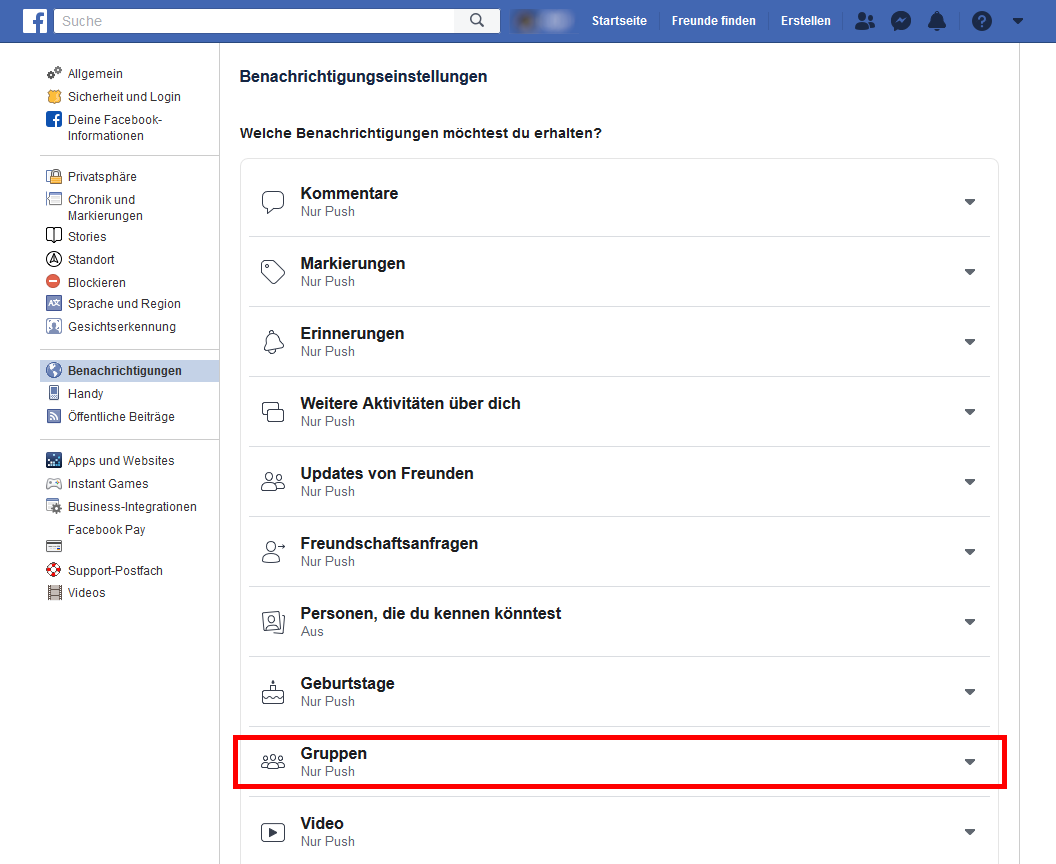Start a search with the magnifier button
The height and width of the screenshot is (864, 1056).
(x=476, y=20)
